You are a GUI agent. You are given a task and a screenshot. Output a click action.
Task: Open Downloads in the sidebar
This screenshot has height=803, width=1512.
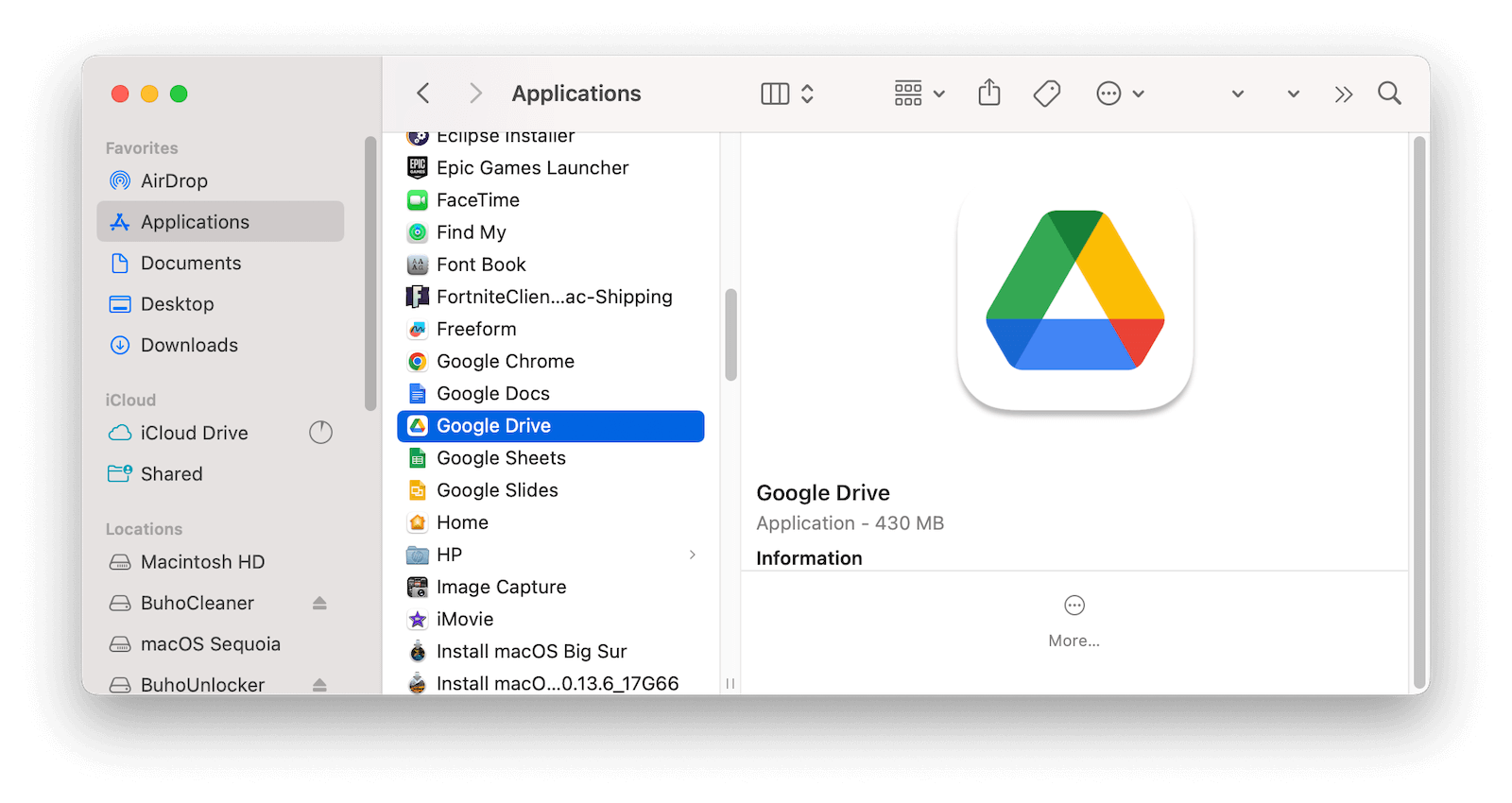220,345
